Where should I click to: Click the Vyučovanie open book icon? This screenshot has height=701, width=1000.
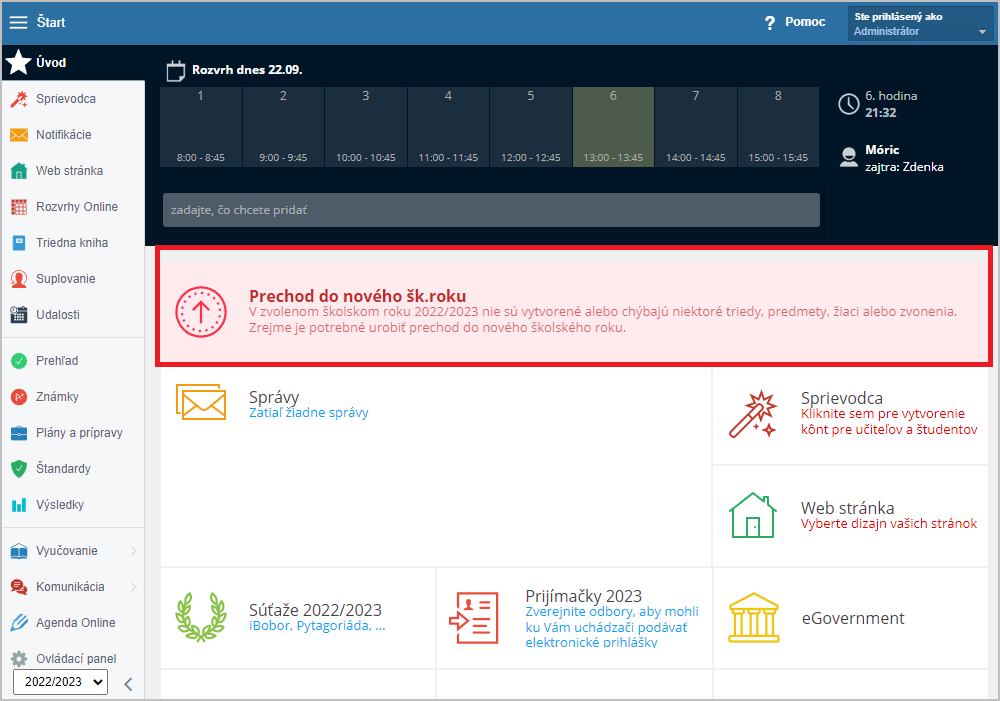[19, 551]
